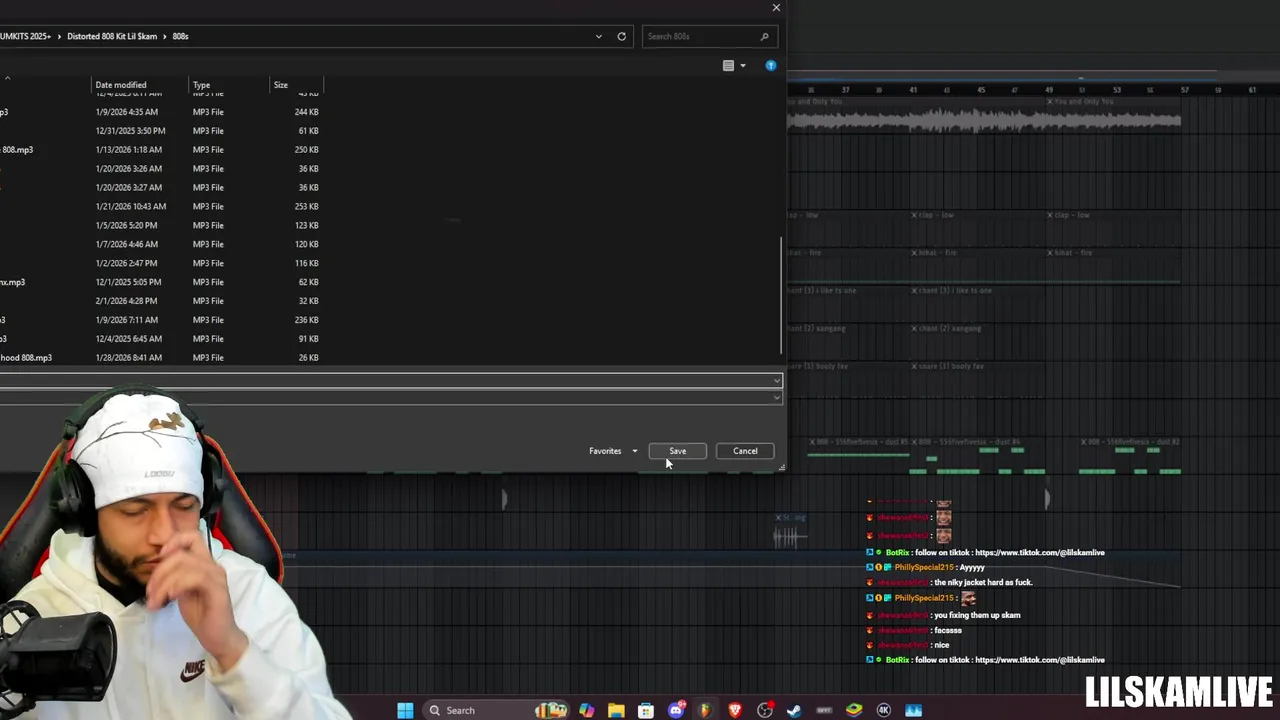Switch to FL Studio taskbar icon
1280x720 pixels.
point(705,710)
